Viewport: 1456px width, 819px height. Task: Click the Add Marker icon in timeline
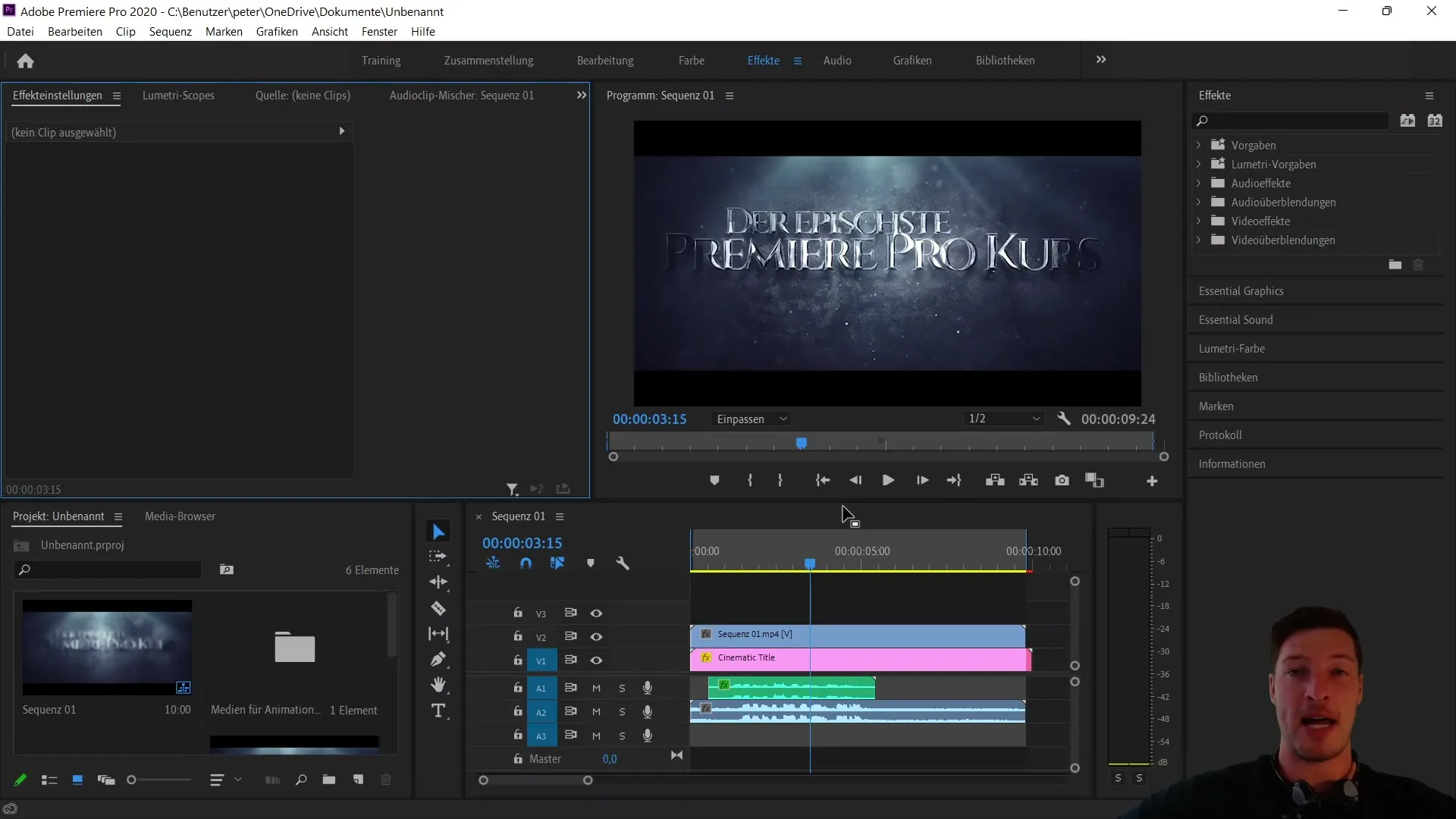591,563
